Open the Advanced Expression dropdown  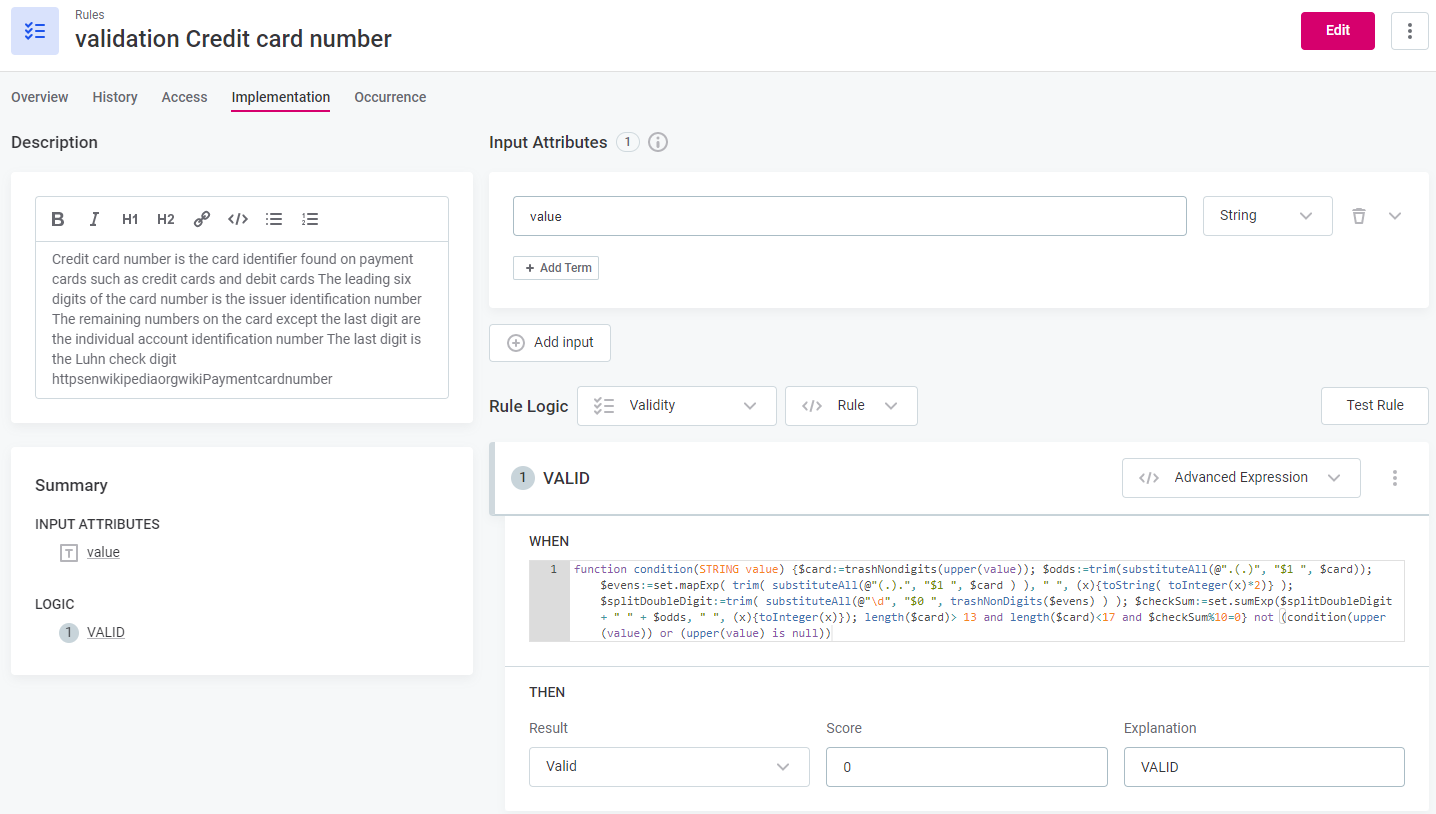point(1240,478)
